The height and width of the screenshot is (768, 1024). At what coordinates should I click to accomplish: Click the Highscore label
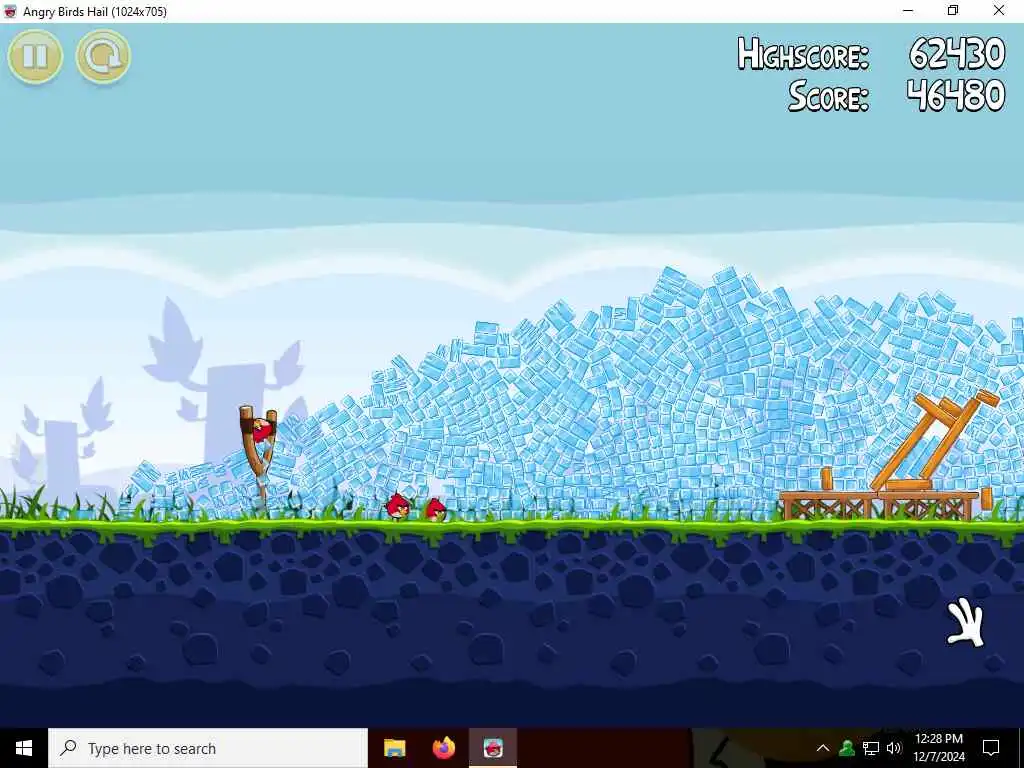[803, 54]
